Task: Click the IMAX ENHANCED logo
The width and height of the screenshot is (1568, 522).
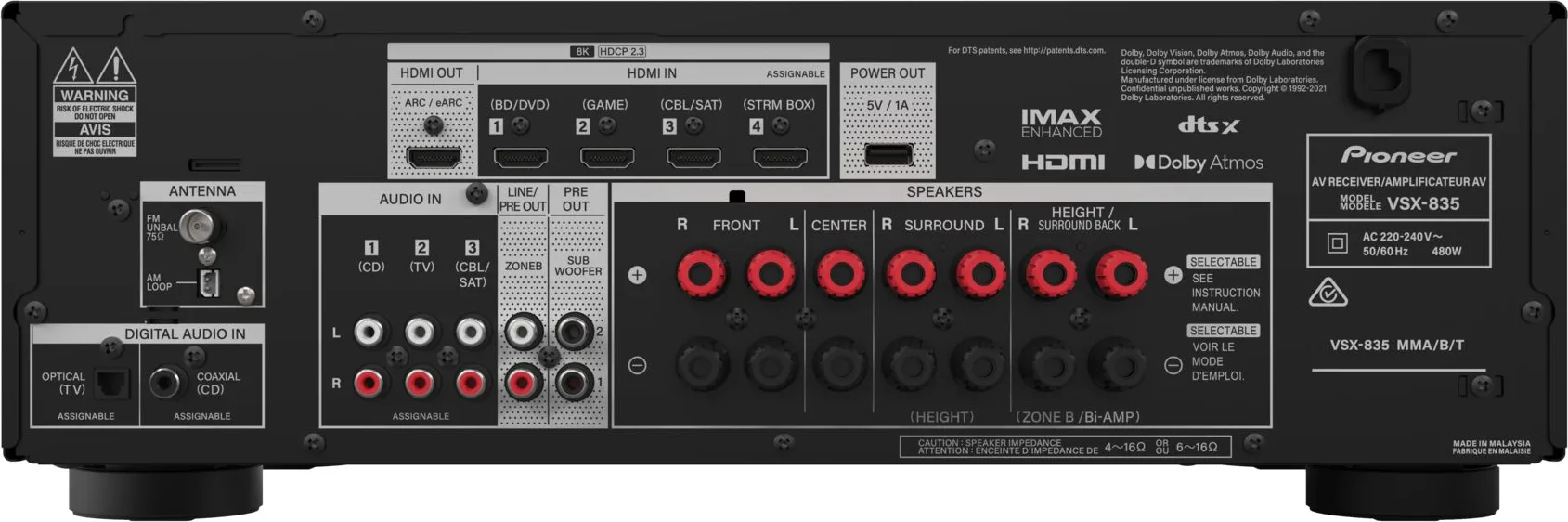Action: [1061, 124]
